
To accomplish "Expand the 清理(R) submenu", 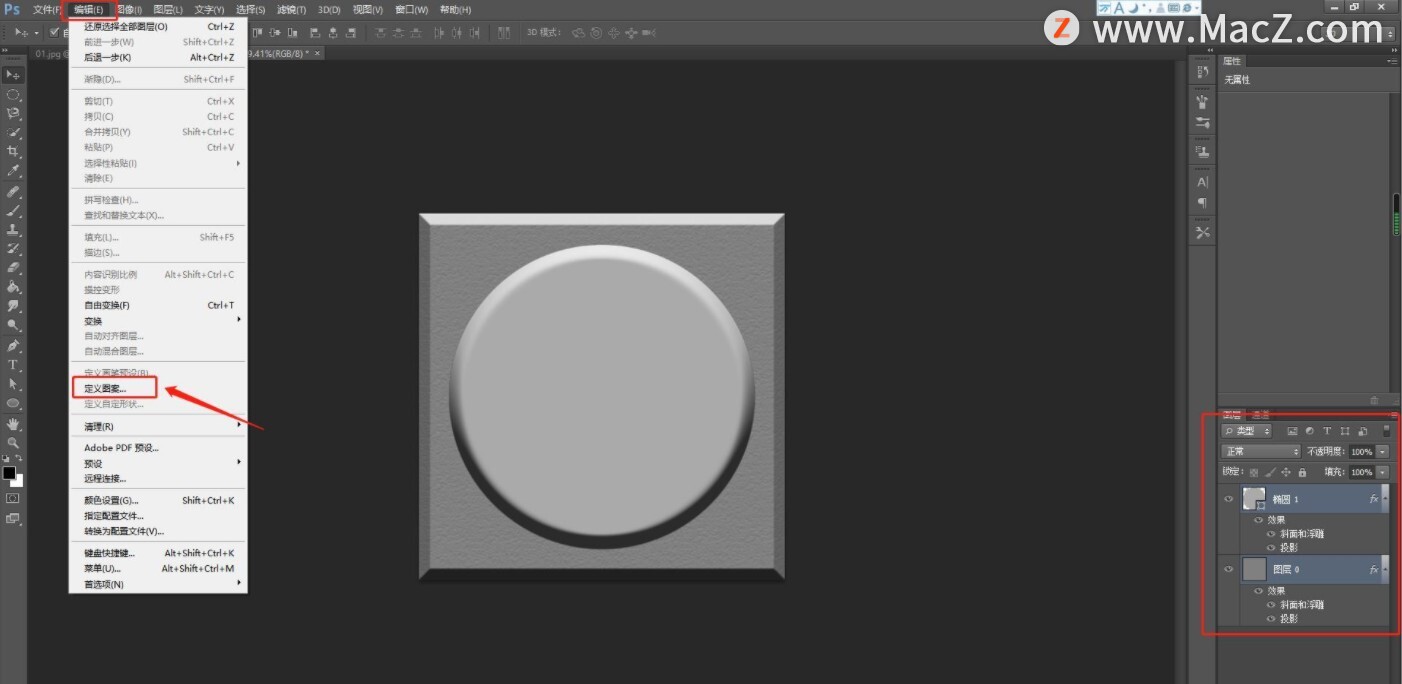I will 158,427.
